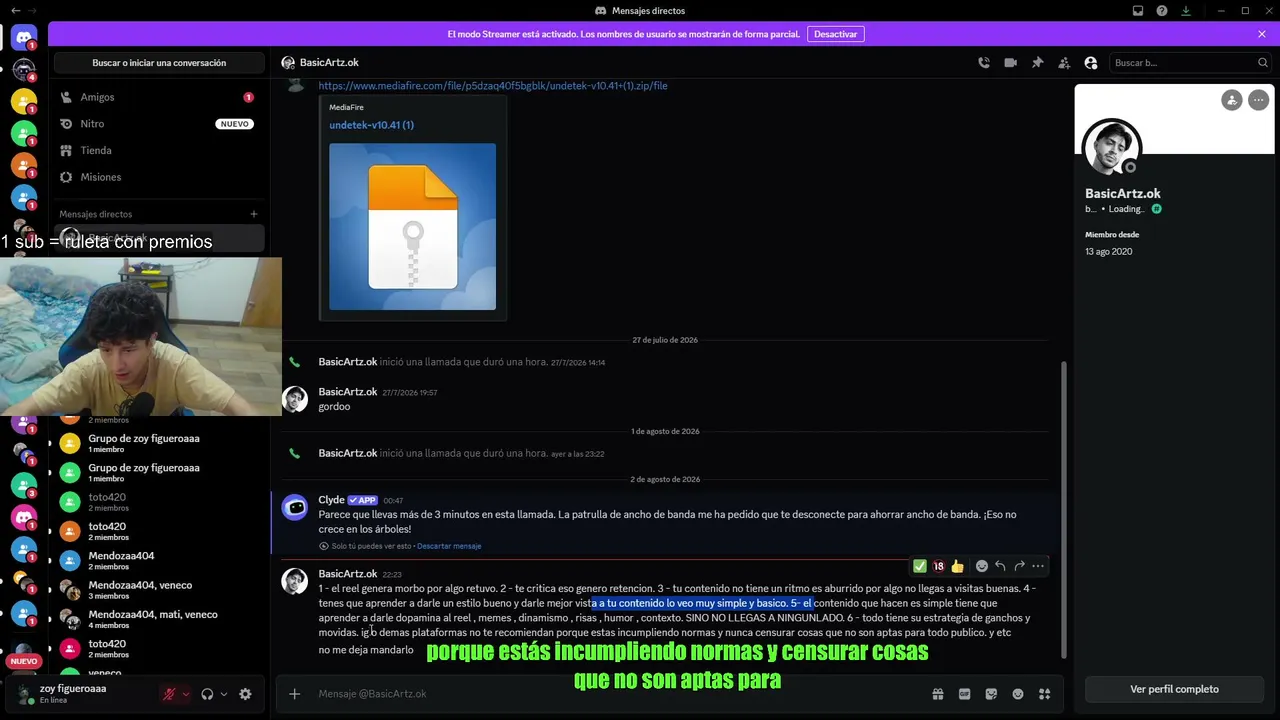Click BasicArtz.ok name in chat header
1280x720 pixels.
[329, 63]
